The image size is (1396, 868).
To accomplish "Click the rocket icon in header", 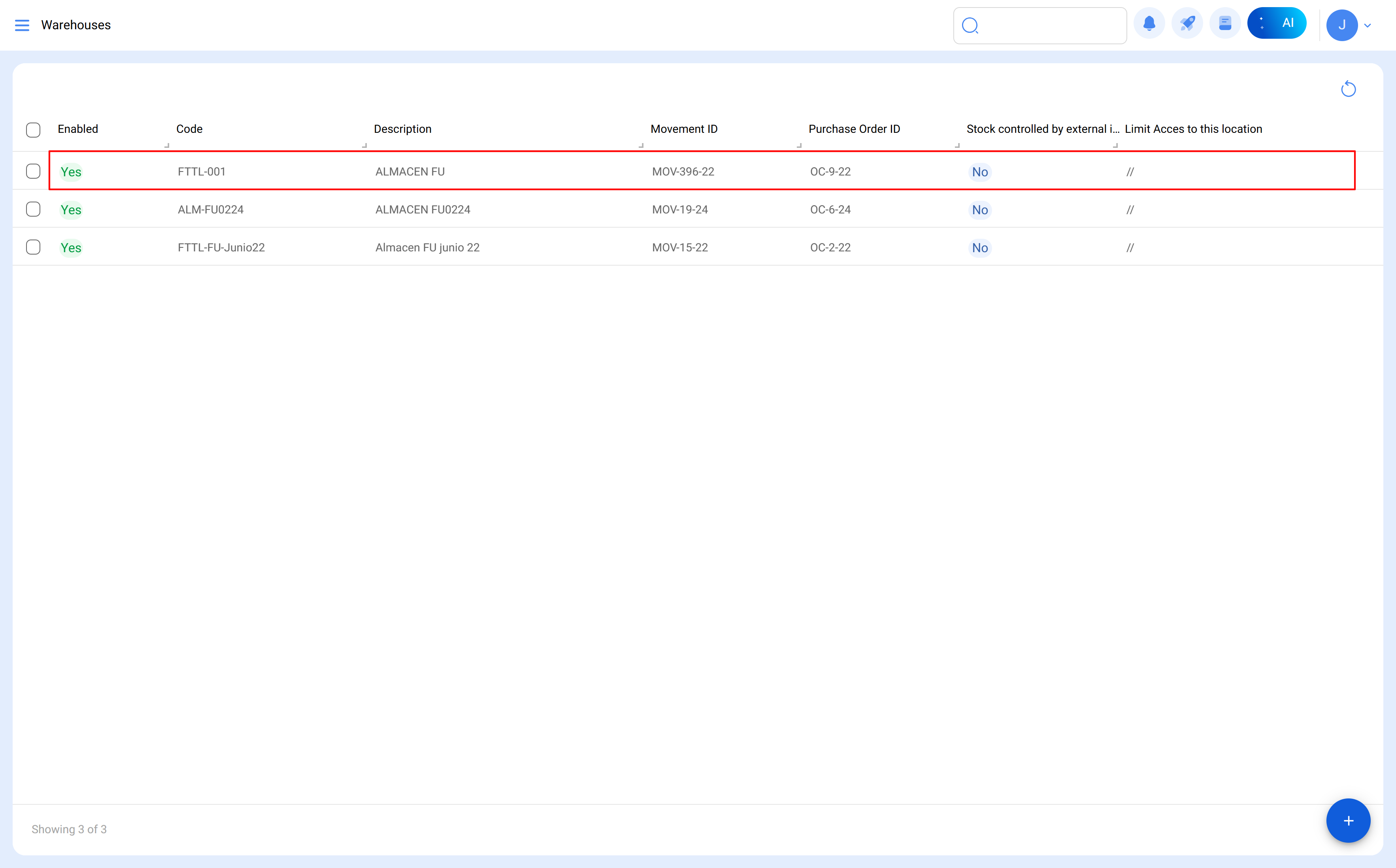I will click(1187, 24).
